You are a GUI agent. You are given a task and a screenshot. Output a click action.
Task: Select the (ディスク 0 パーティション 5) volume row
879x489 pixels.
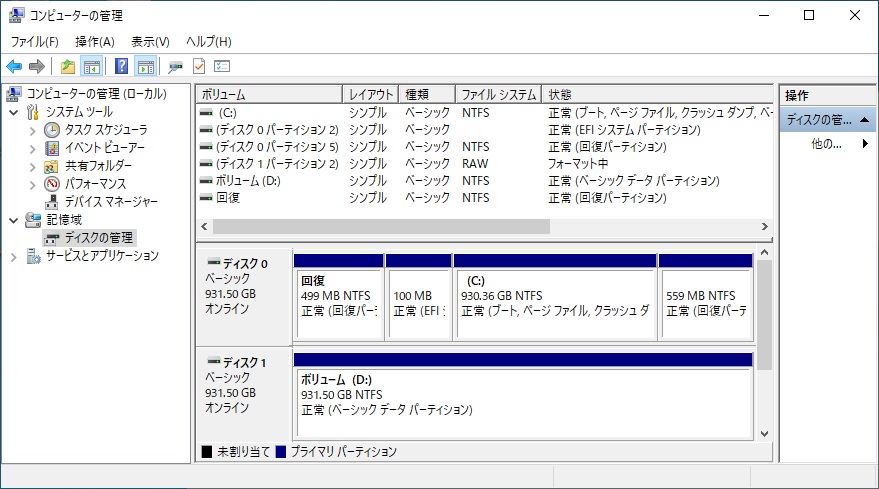pos(485,147)
